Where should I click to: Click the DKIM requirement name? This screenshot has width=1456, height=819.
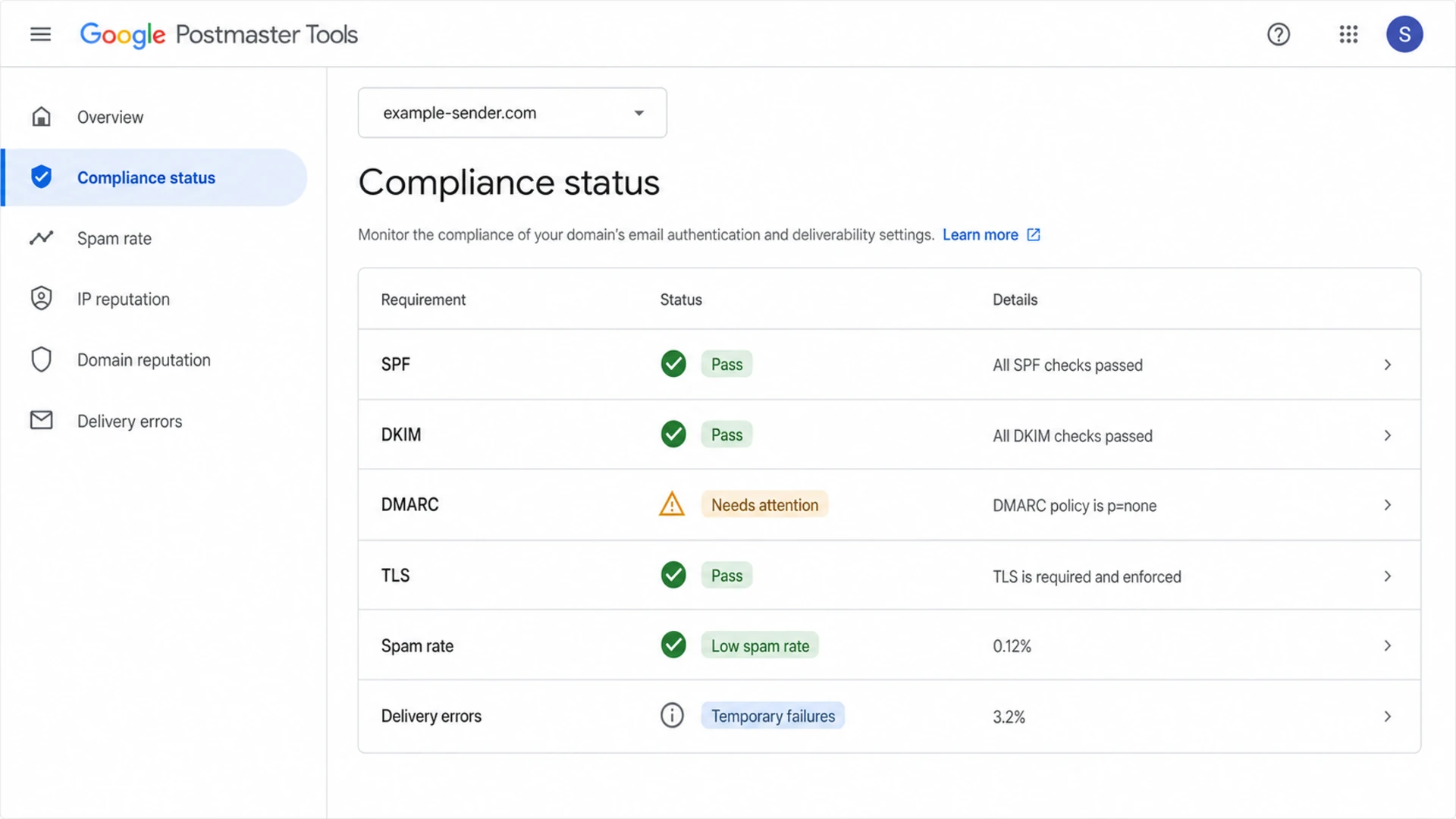tap(401, 435)
